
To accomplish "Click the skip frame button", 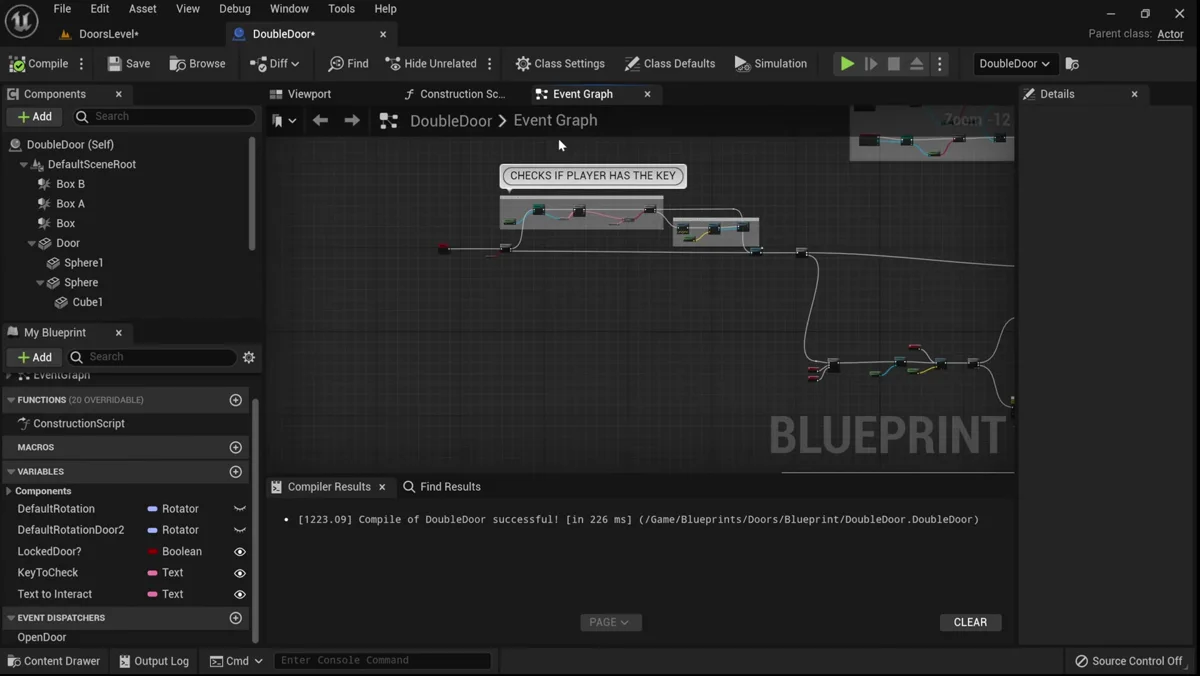I will [871, 64].
